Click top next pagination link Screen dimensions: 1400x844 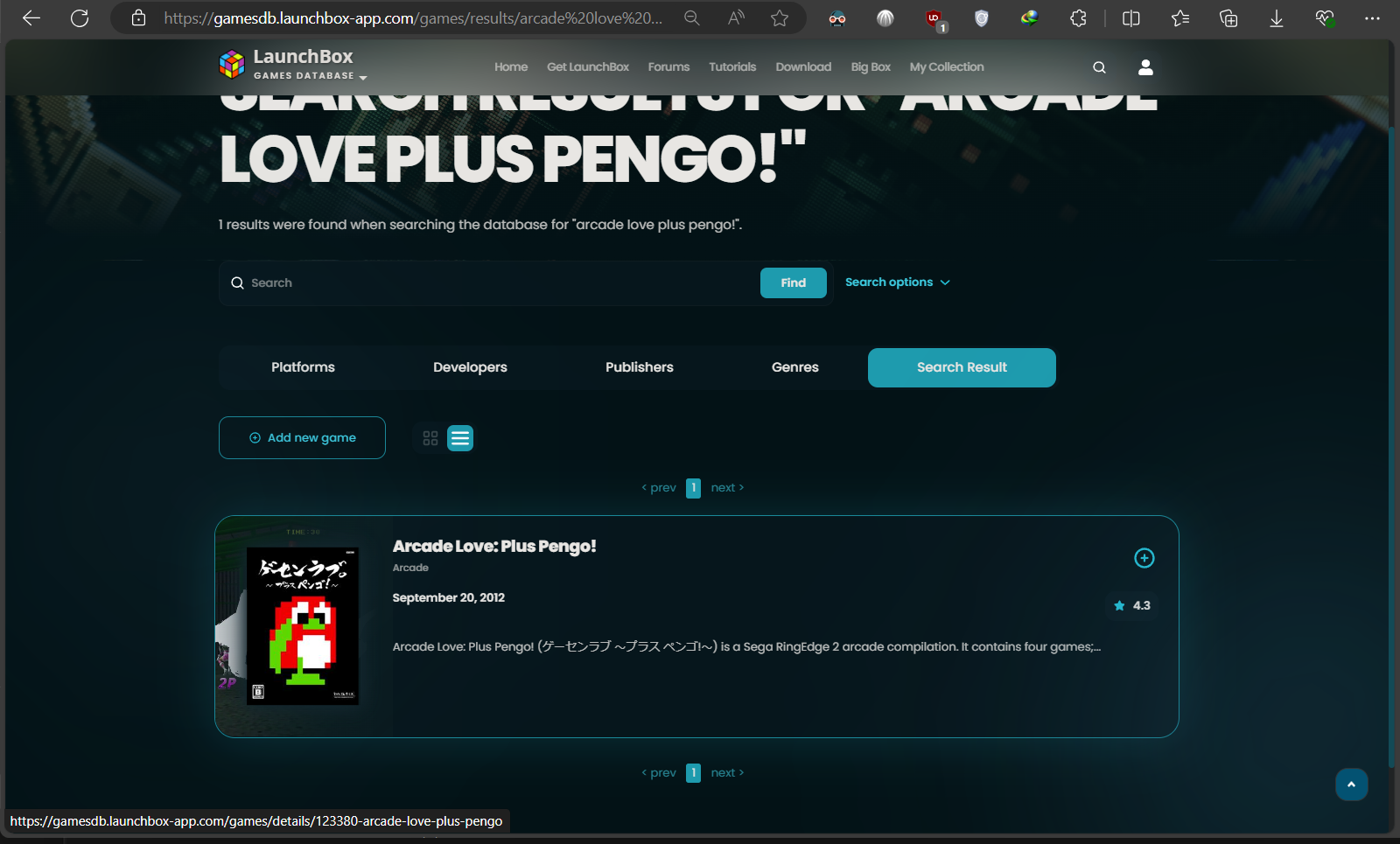727,488
